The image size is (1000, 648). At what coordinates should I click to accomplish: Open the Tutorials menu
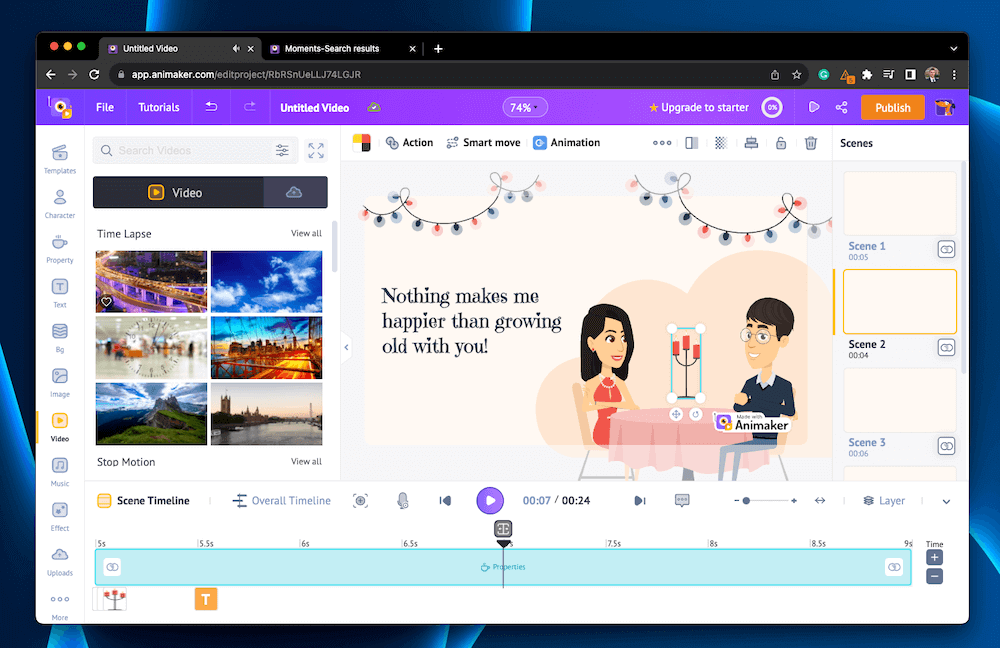(159, 107)
